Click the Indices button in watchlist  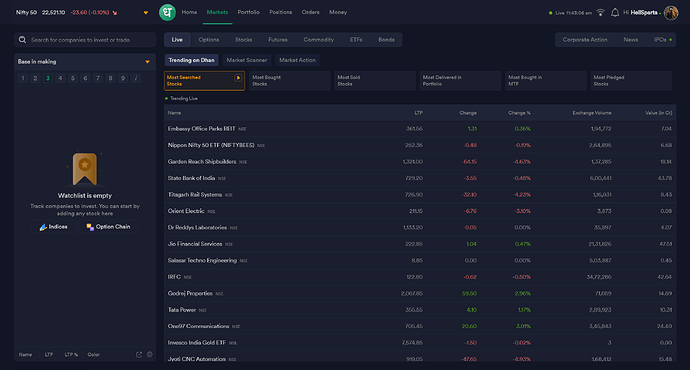pyautogui.click(x=54, y=227)
